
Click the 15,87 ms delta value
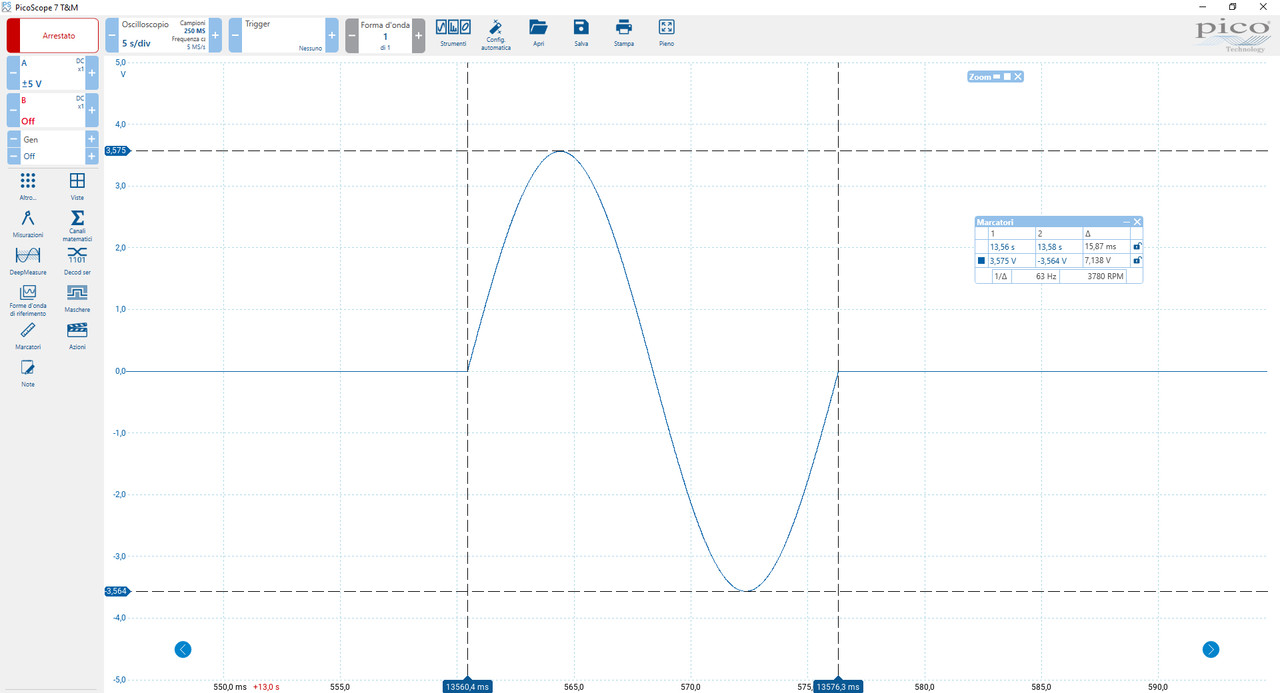tap(1100, 246)
